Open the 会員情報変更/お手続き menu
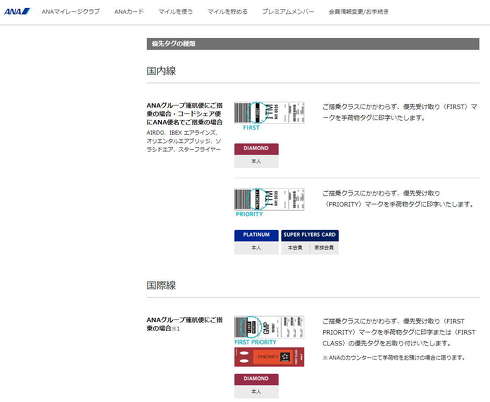Screen dimensions: 490x402 tap(359, 12)
